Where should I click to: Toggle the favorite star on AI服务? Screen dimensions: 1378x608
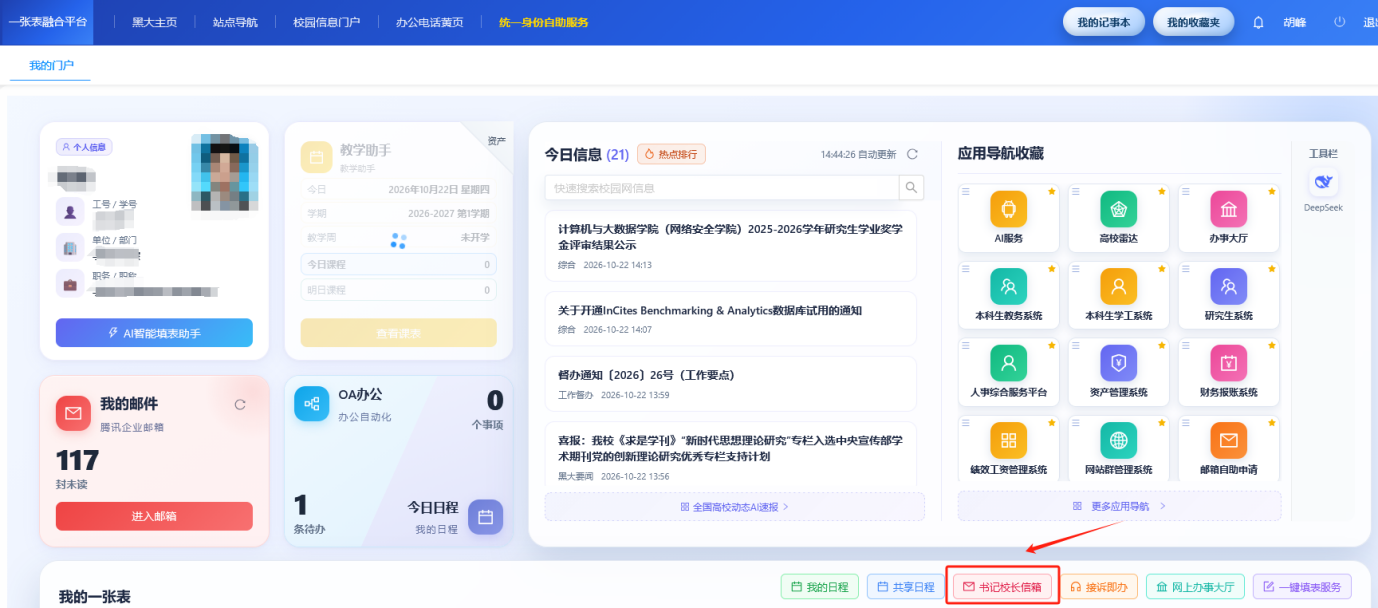(x=1052, y=191)
